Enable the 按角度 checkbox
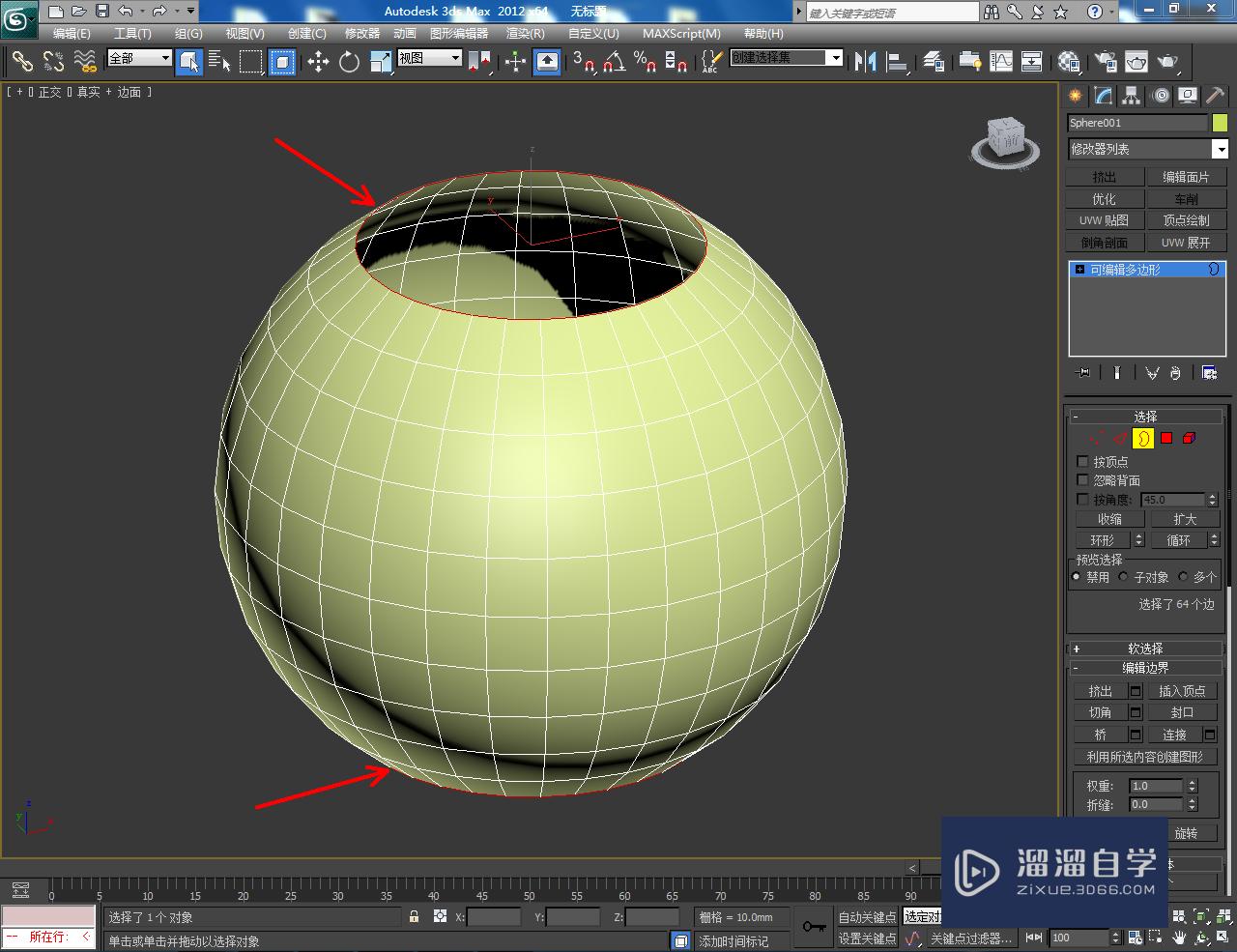This screenshot has height=952, width=1237. tap(1082, 500)
